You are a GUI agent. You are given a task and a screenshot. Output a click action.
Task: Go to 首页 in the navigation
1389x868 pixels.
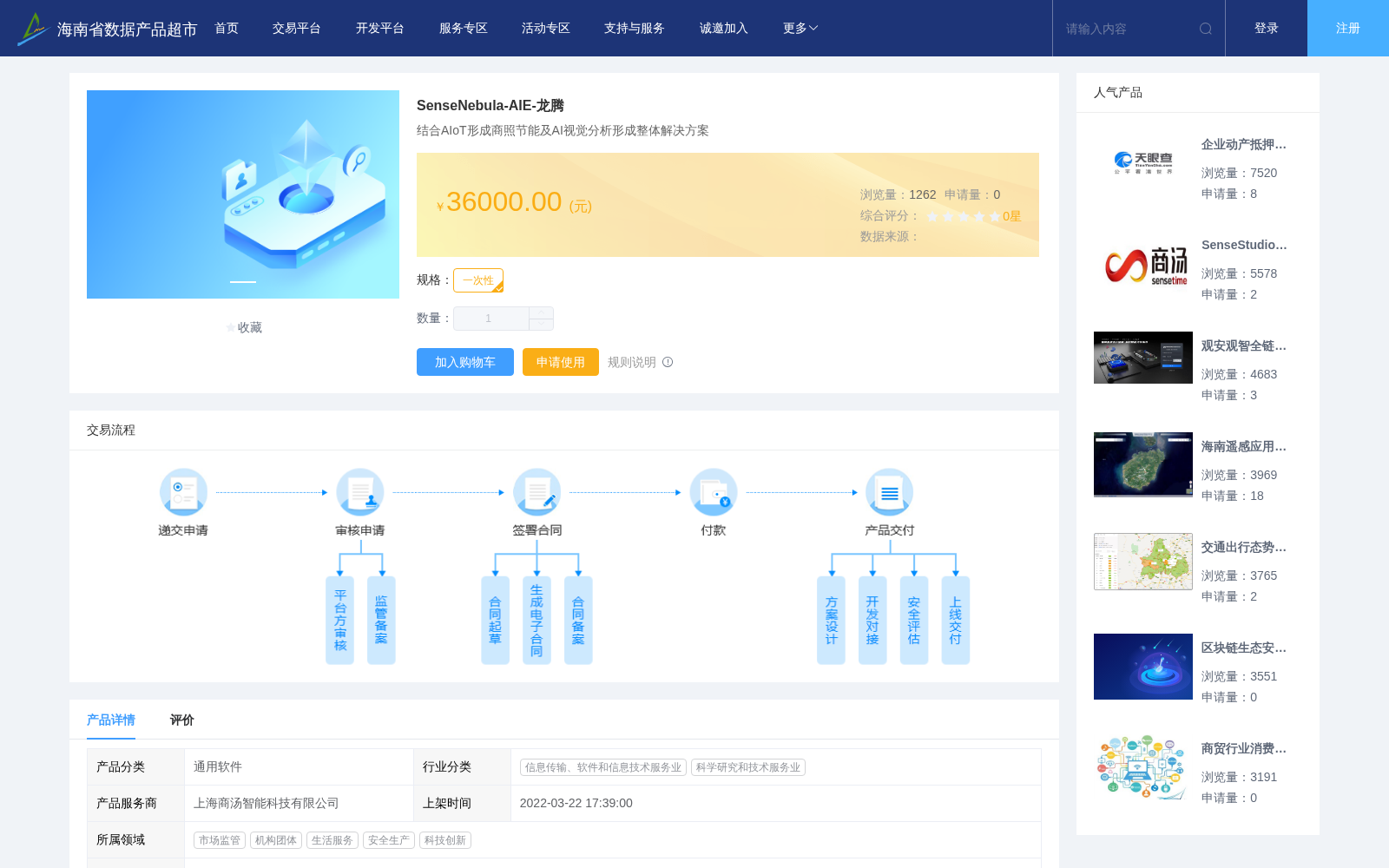(x=227, y=29)
